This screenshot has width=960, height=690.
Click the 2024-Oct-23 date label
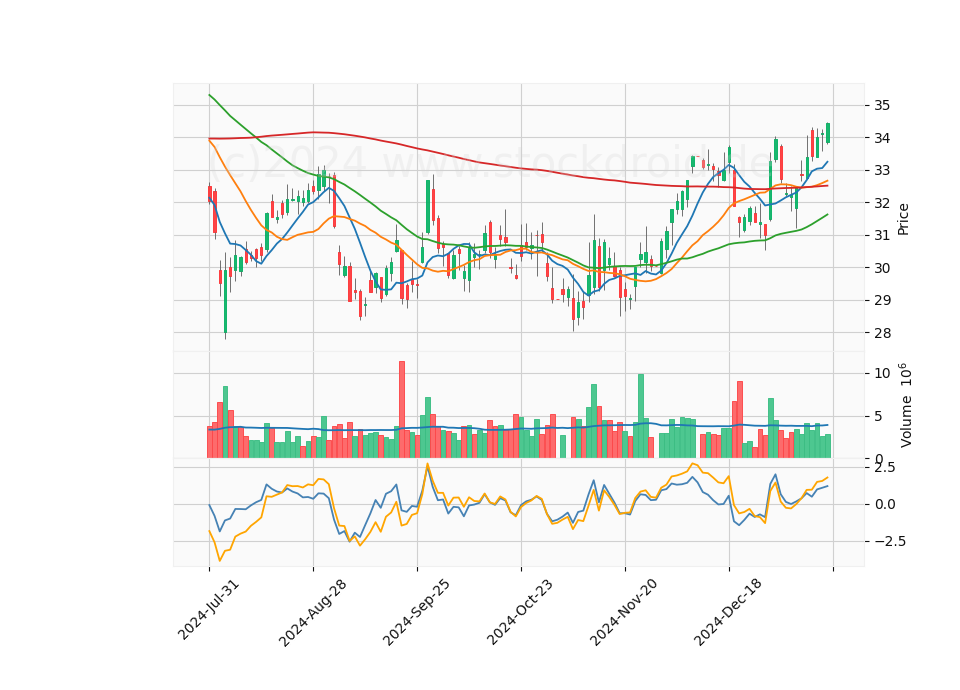point(520,612)
